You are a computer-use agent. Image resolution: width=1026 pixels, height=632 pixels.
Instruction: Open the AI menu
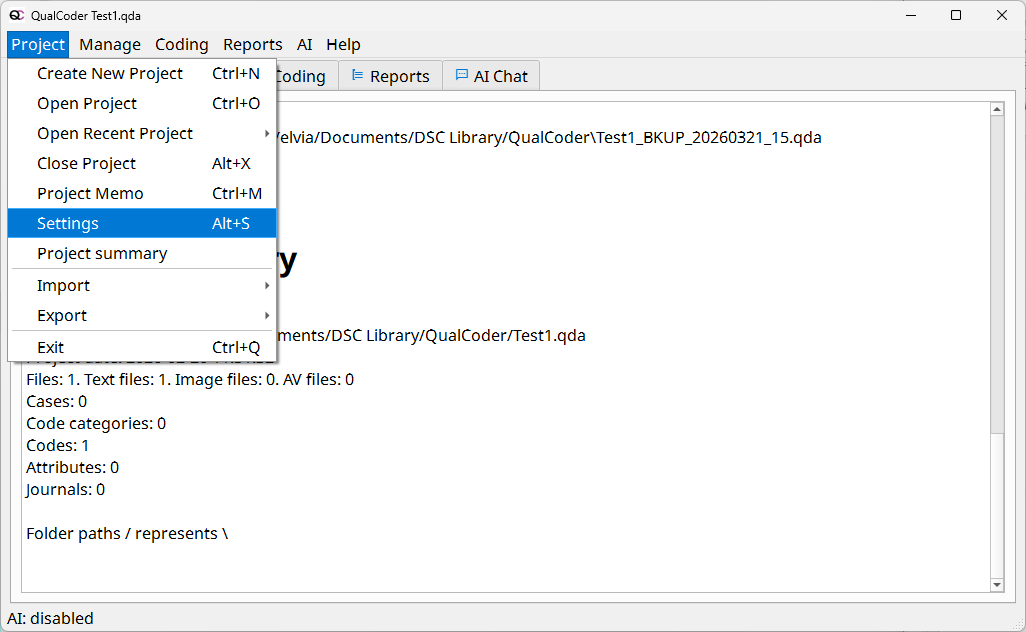click(304, 44)
